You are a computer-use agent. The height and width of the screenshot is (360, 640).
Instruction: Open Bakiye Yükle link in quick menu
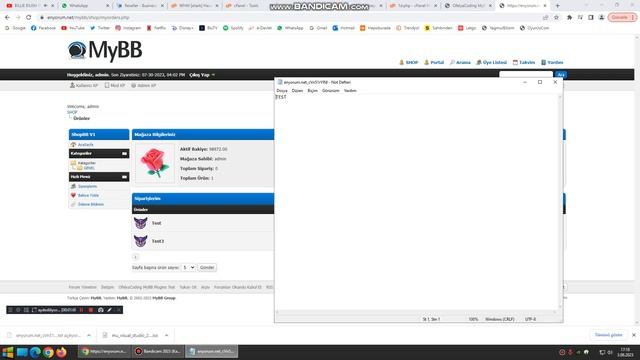[x=88, y=196]
